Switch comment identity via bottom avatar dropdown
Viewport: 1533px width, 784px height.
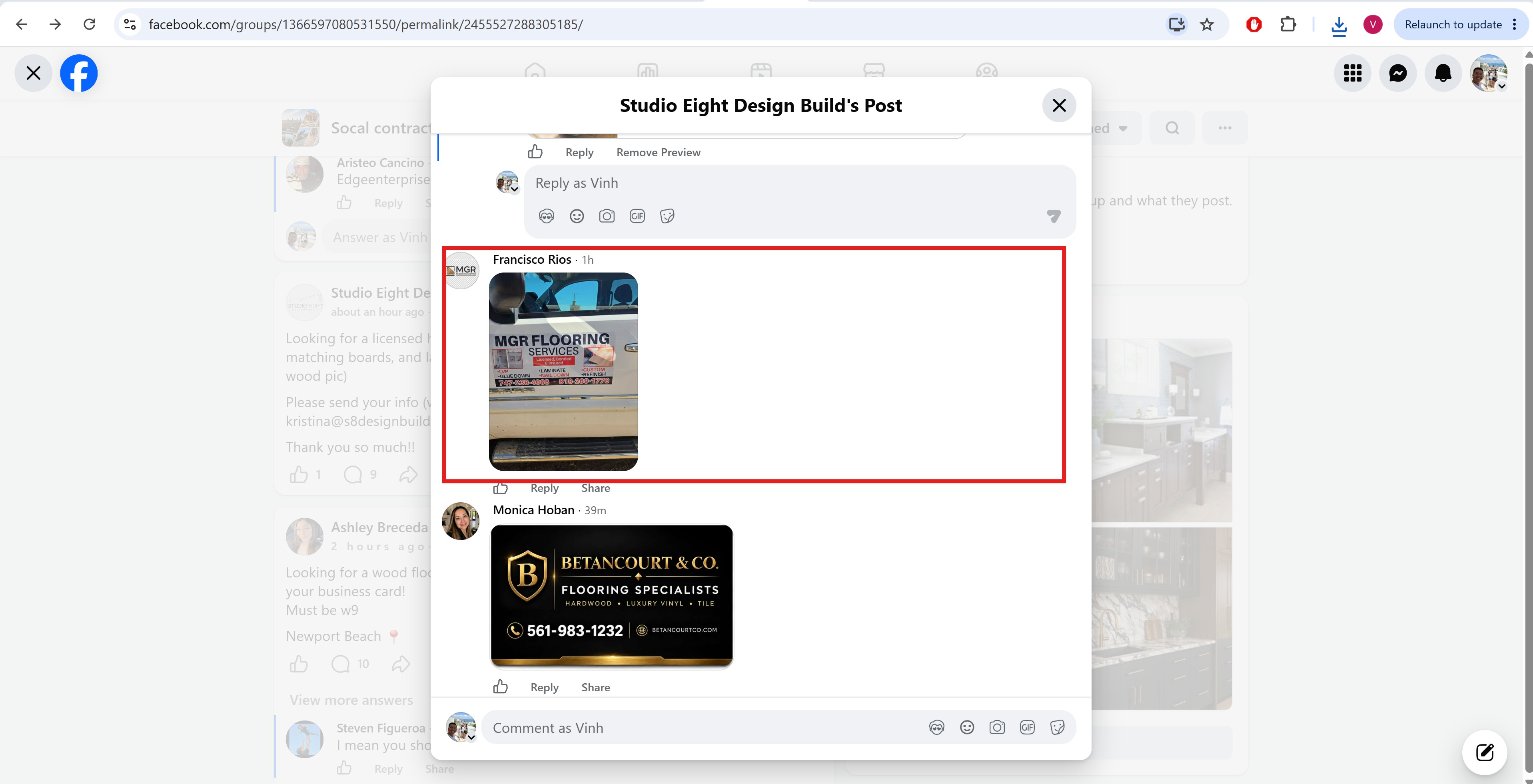click(461, 727)
